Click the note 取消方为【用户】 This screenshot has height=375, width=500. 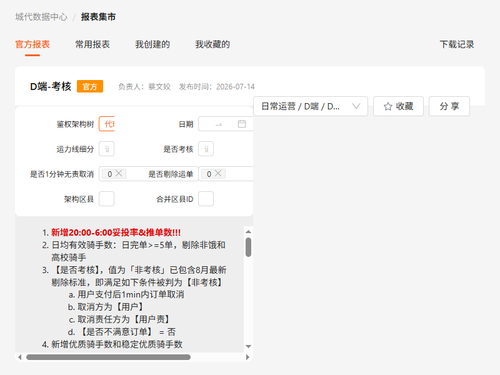(x=111, y=307)
